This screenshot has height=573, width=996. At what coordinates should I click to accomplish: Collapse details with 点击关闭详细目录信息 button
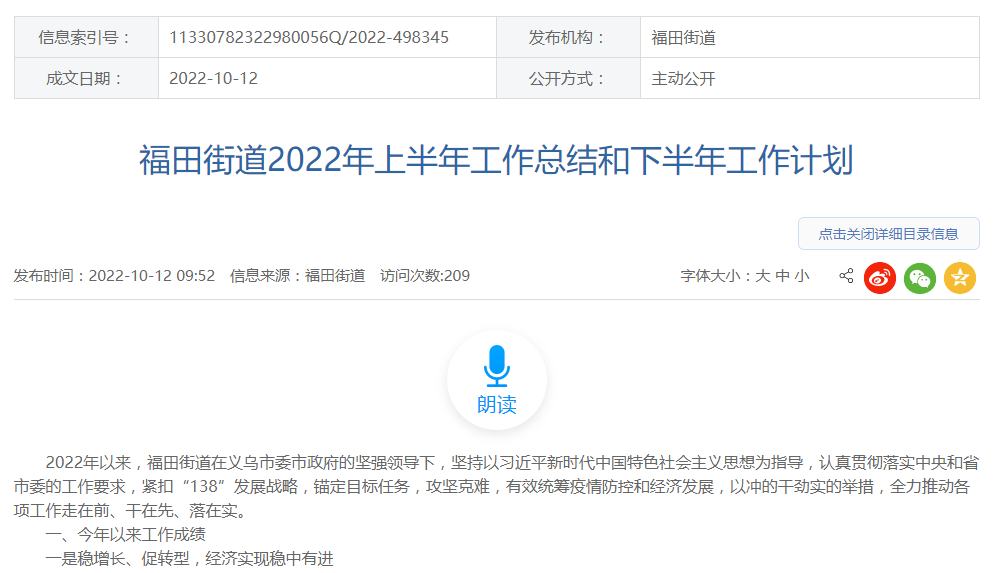click(888, 234)
